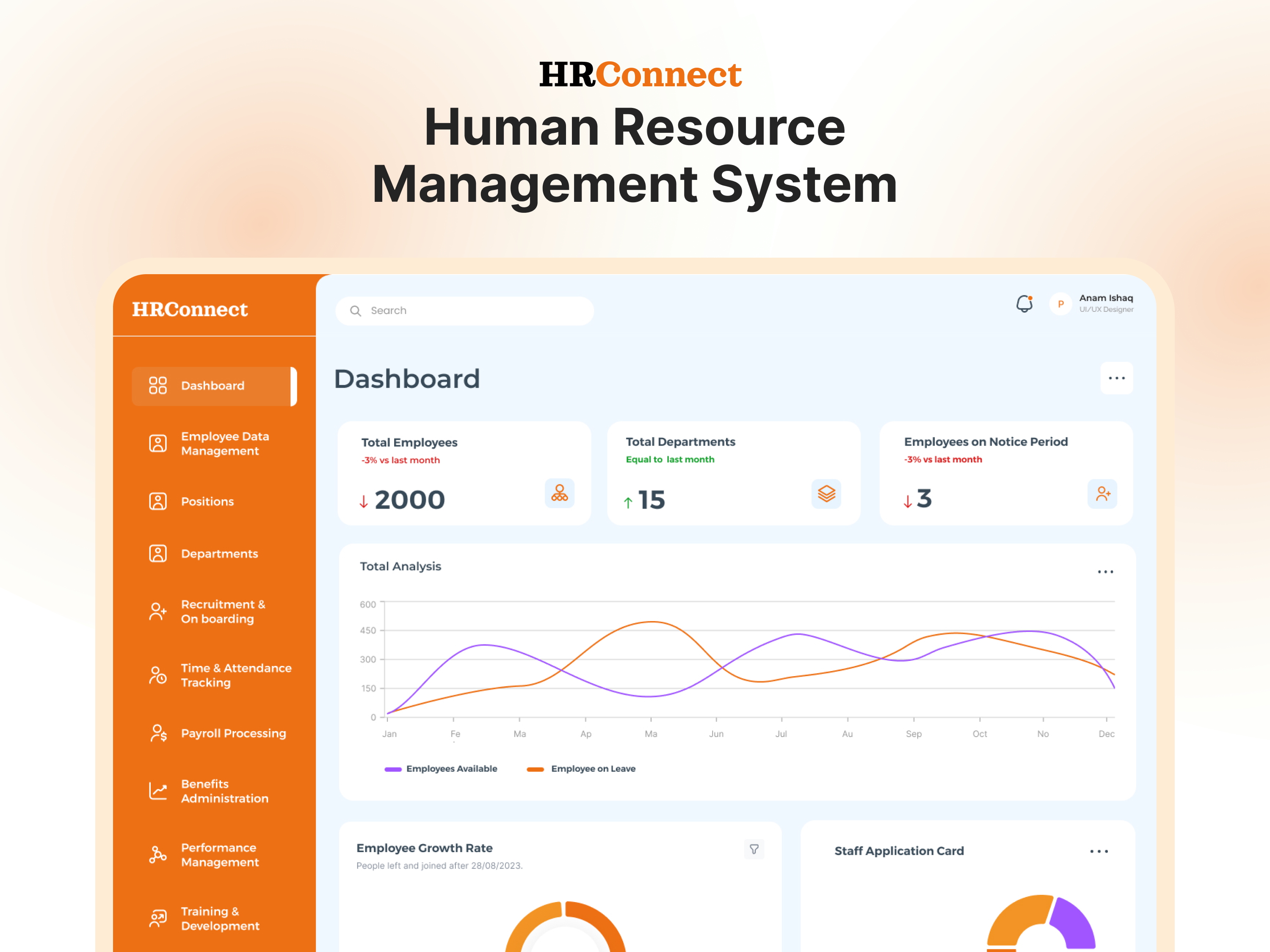Click the person-plus icon on Notice Period card
Screen dimensions: 1270x952
(x=1104, y=494)
